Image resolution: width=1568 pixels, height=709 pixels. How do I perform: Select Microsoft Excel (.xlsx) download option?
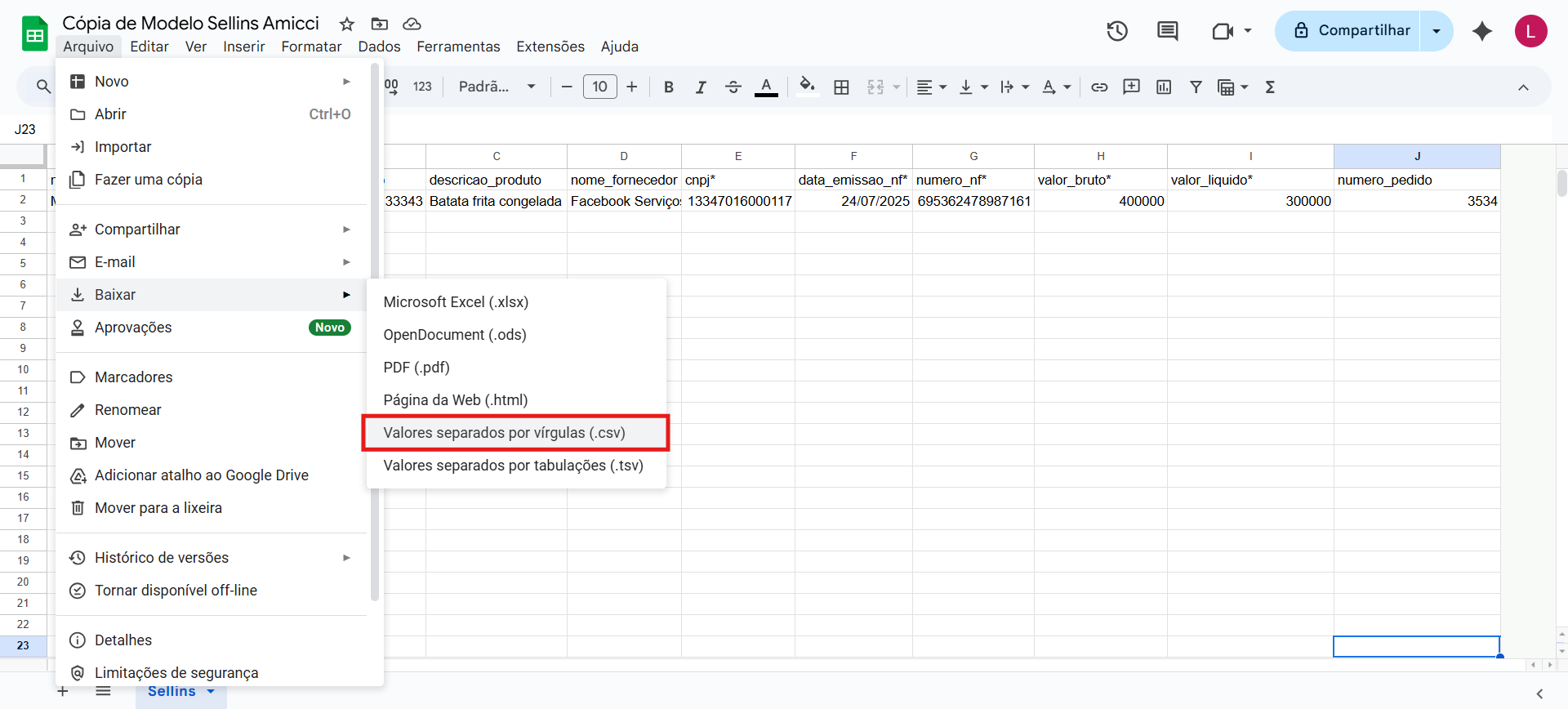pyautogui.click(x=456, y=302)
